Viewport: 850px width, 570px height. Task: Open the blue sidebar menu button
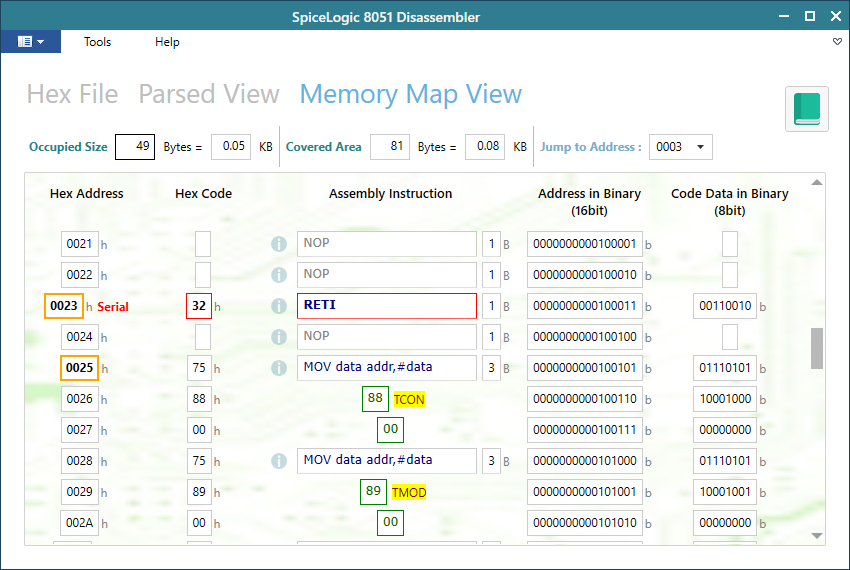(x=31, y=42)
